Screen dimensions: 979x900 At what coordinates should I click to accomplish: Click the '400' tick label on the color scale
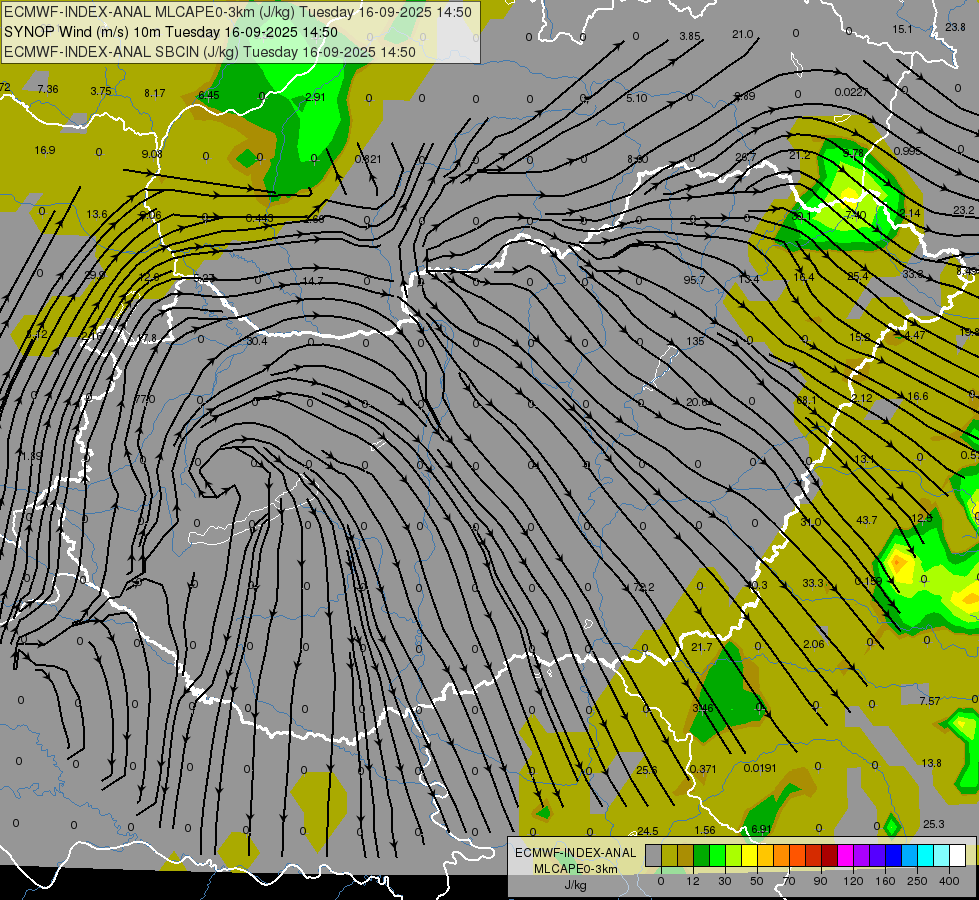(x=949, y=881)
